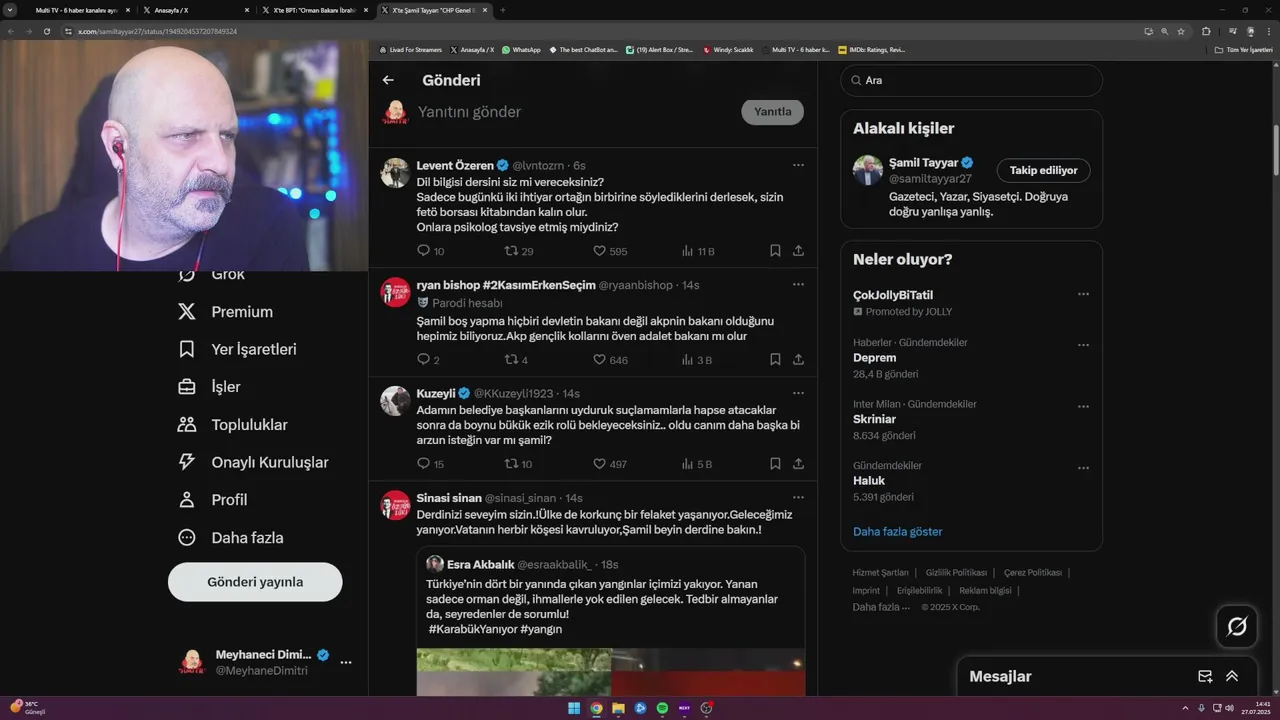Open OBS Studio from the taskbar

(x=707, y=708)
